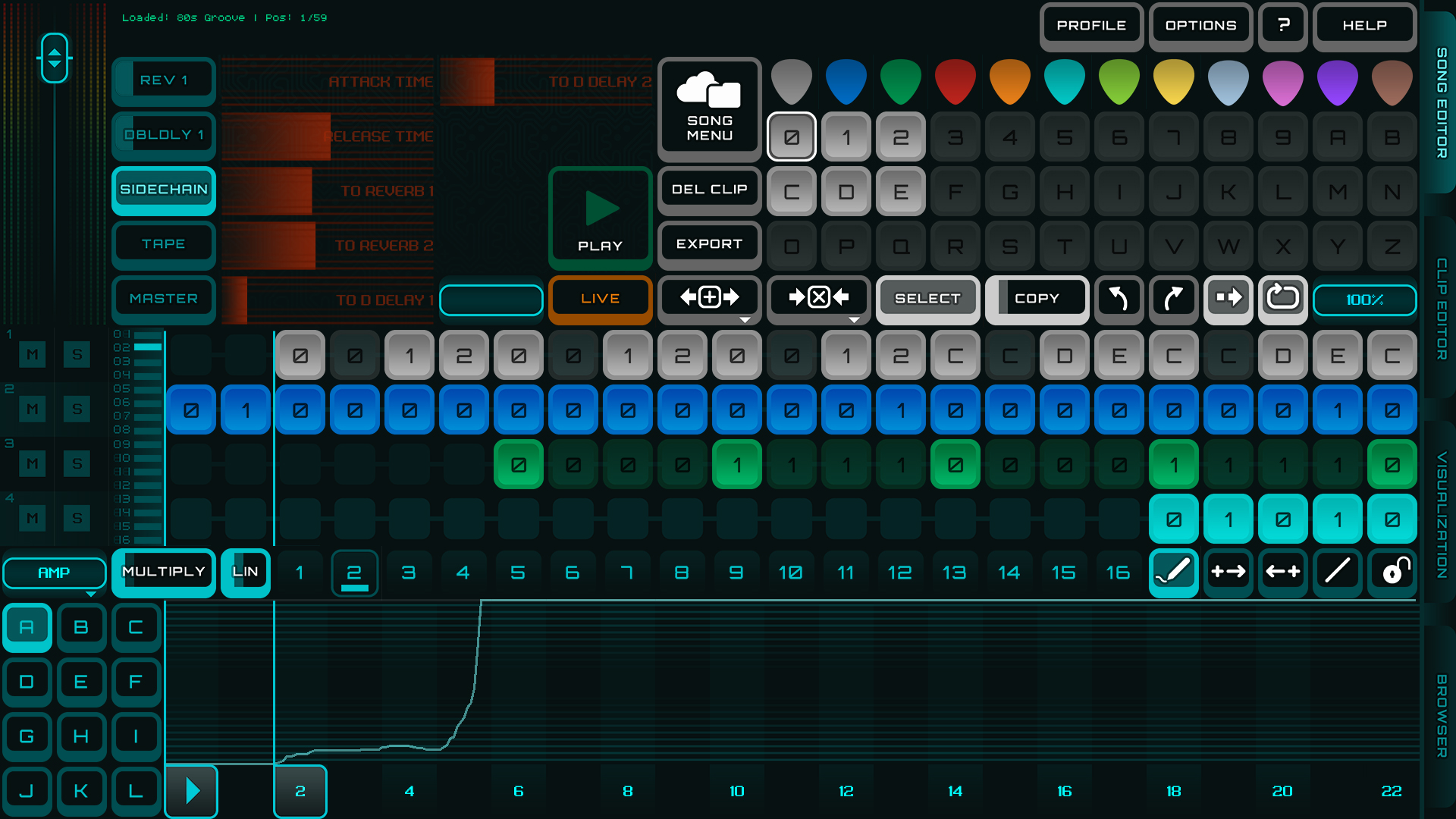Click the EXPORT button
This screenshot has height=819, width=1456.
click(709, 244)
